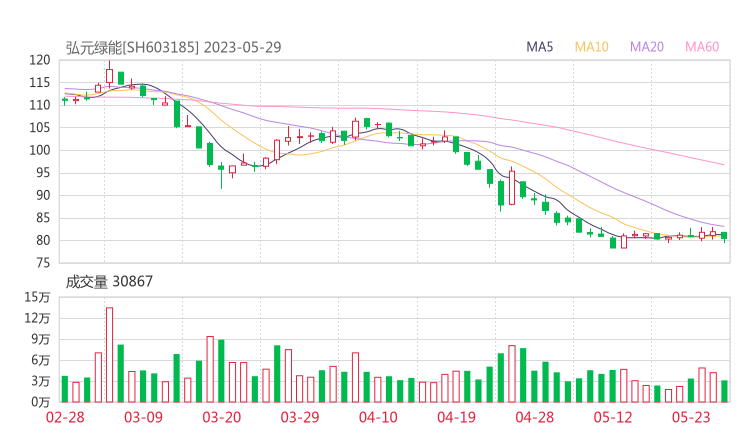
Task: Click the 04-10 date label
Action: (378, 417)
